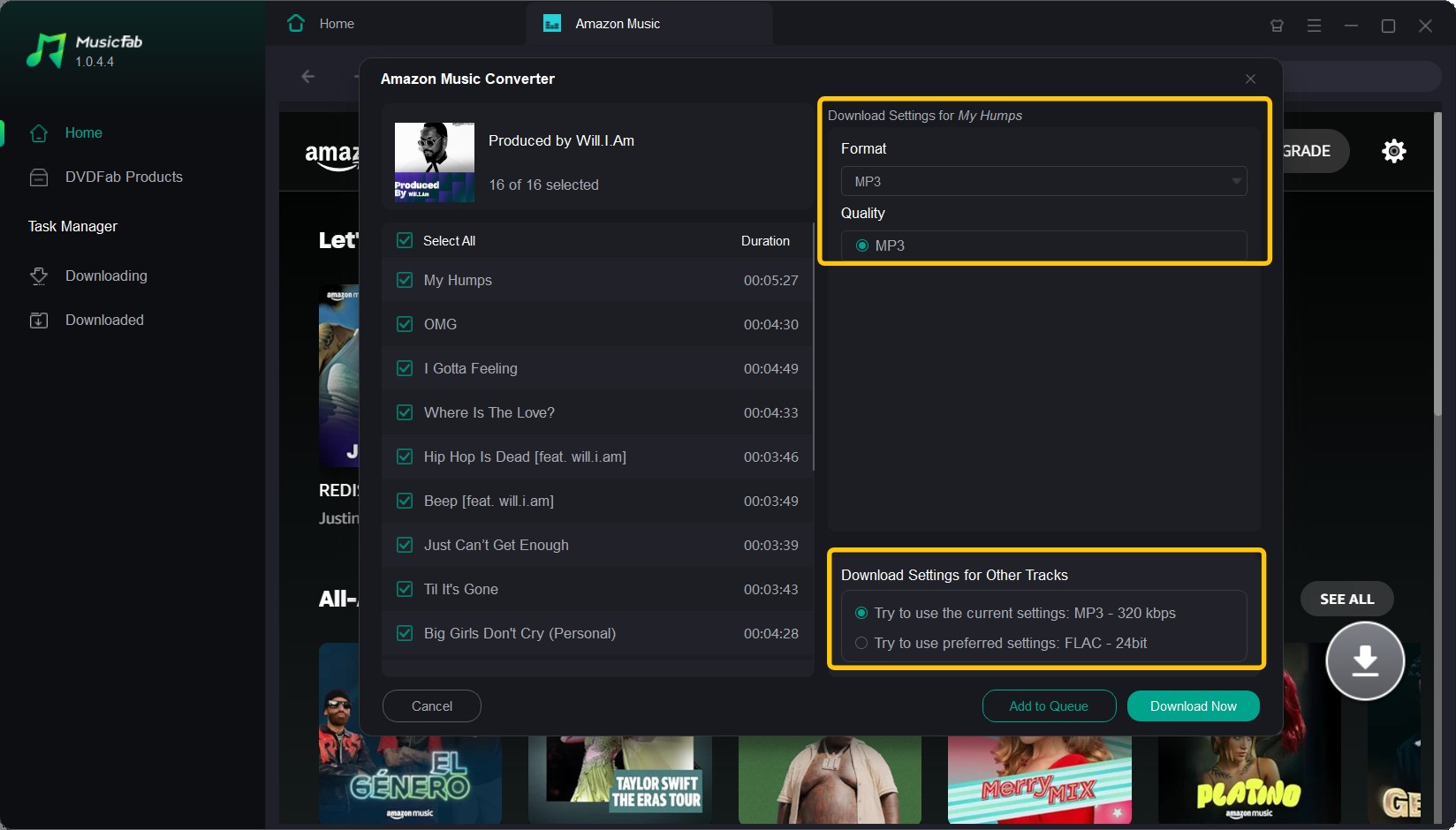Click the Produced by Will.I.Am album thumbnail
Screen dimensions: 1456x830
coord(434,162)
